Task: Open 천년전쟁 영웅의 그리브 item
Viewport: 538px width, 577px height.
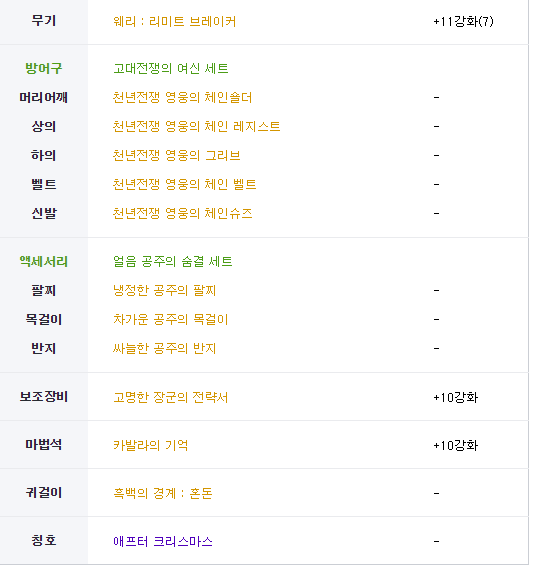Action: coord(176,156)
